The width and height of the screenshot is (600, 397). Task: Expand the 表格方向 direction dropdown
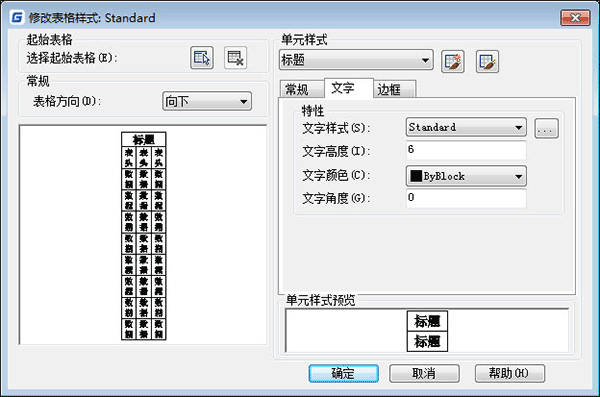207,101
